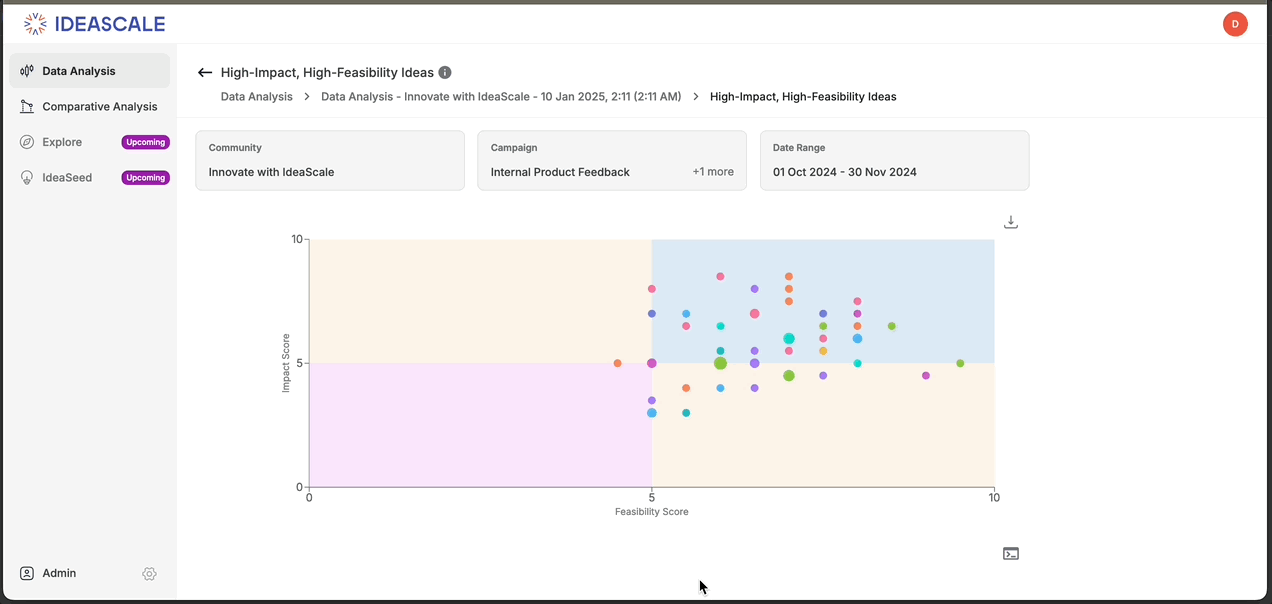Click the IdeaSeed lightbulb icon
1272x604 pixels.
27,177
